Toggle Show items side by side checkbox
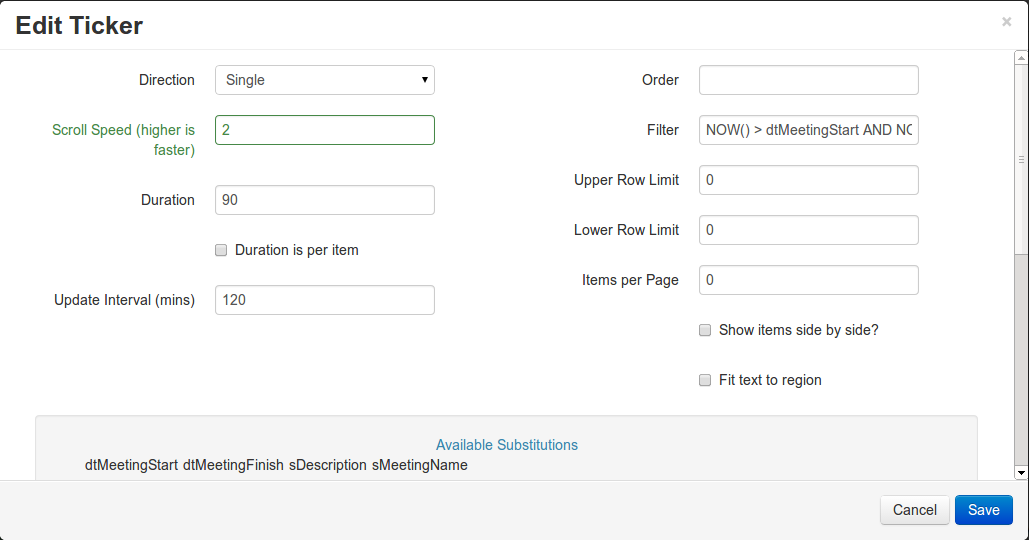The width and height of the screenshot is (1029, 540). (x=705, y=330)
